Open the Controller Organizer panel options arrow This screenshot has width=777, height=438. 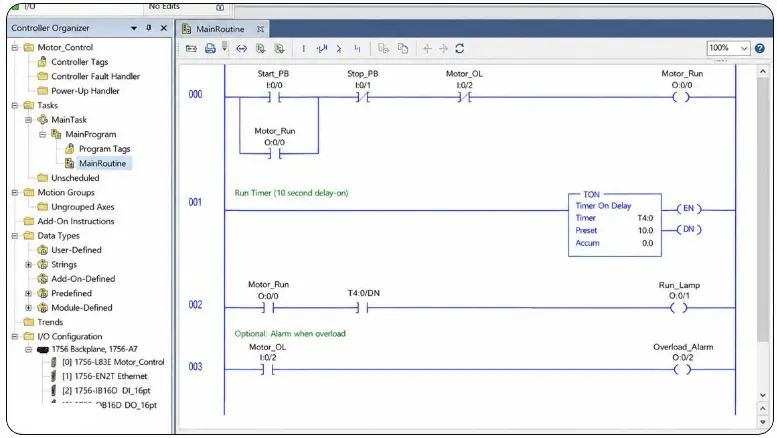[x=134, y=28]
